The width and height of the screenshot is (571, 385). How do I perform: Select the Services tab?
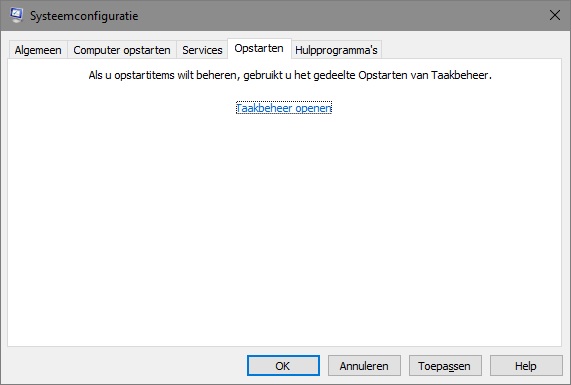[x=202, y=50]
